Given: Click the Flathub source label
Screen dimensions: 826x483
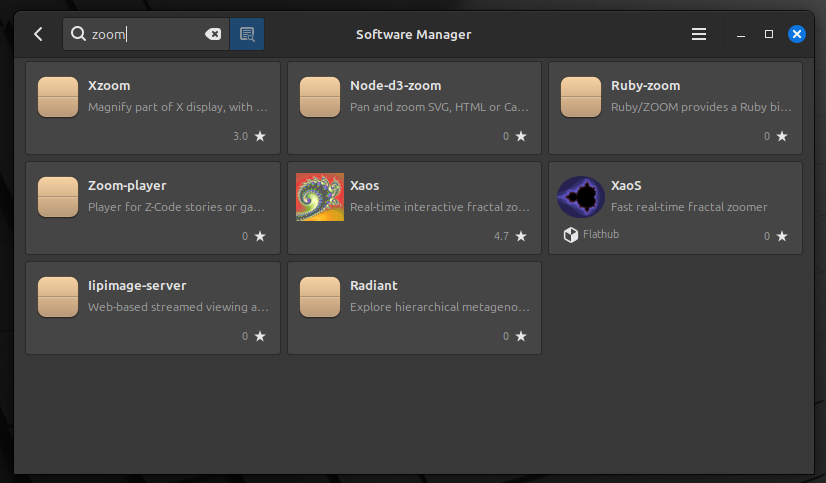Looking at the screenshot, I should pyautogui.click(x=601, y=234).
